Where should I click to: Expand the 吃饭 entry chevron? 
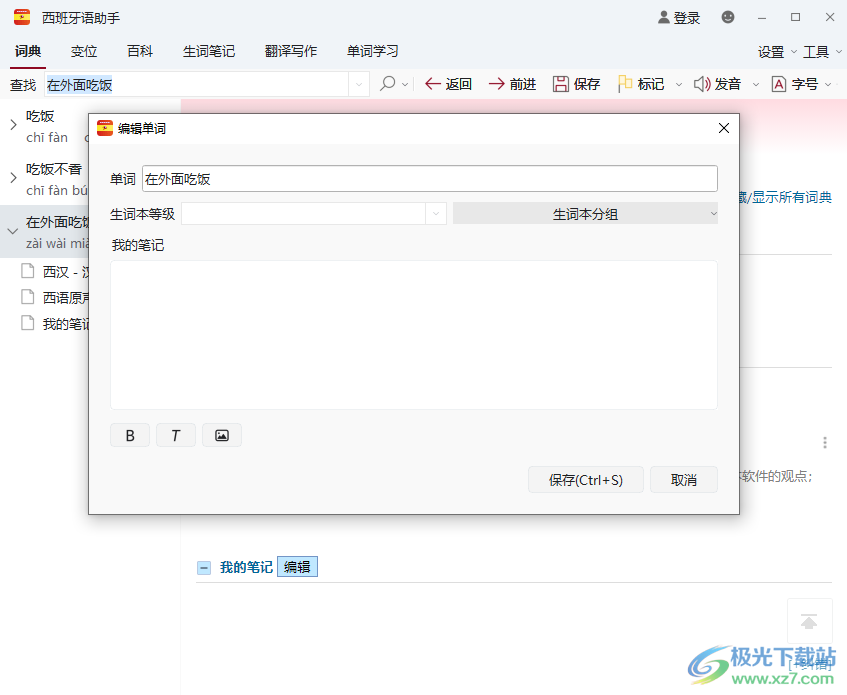coord(13,125)
